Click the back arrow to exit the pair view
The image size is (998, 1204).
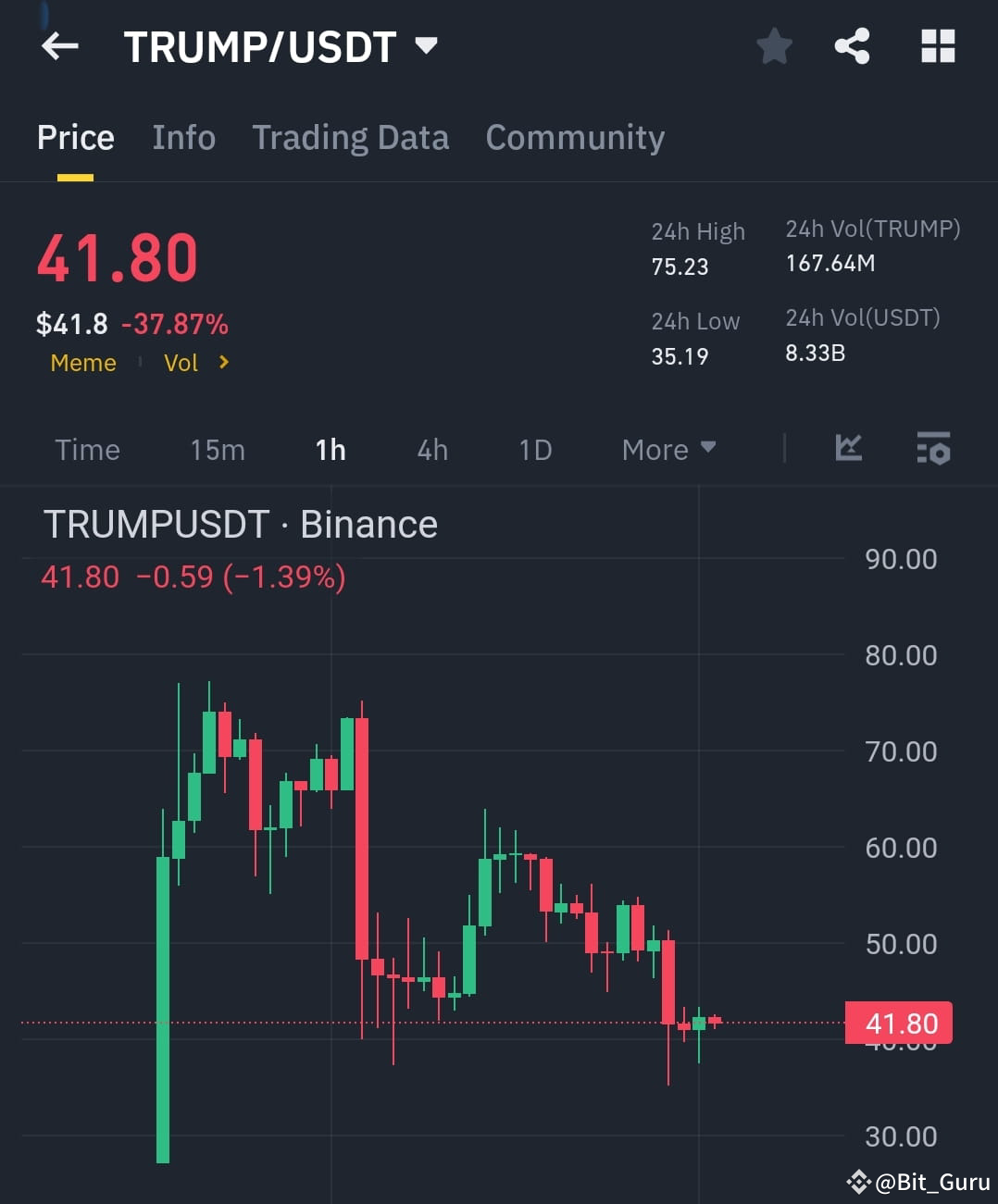59,46
